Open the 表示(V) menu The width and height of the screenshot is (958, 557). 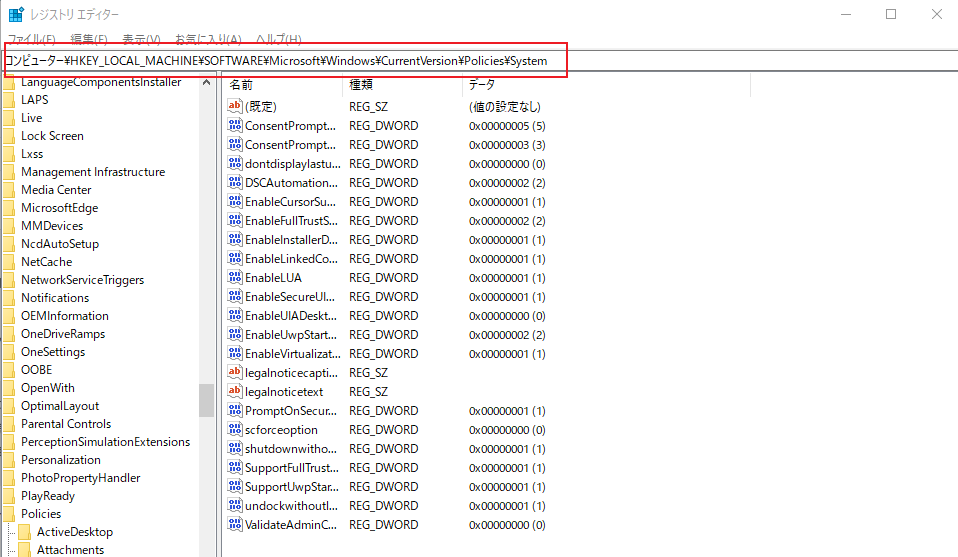tap(141, 40)
